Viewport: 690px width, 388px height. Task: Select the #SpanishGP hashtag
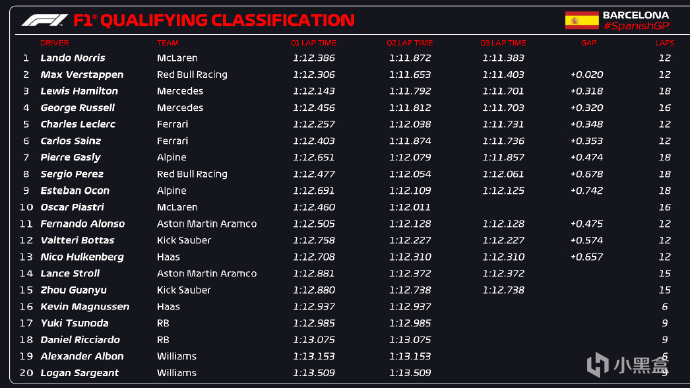pos(636,26)
